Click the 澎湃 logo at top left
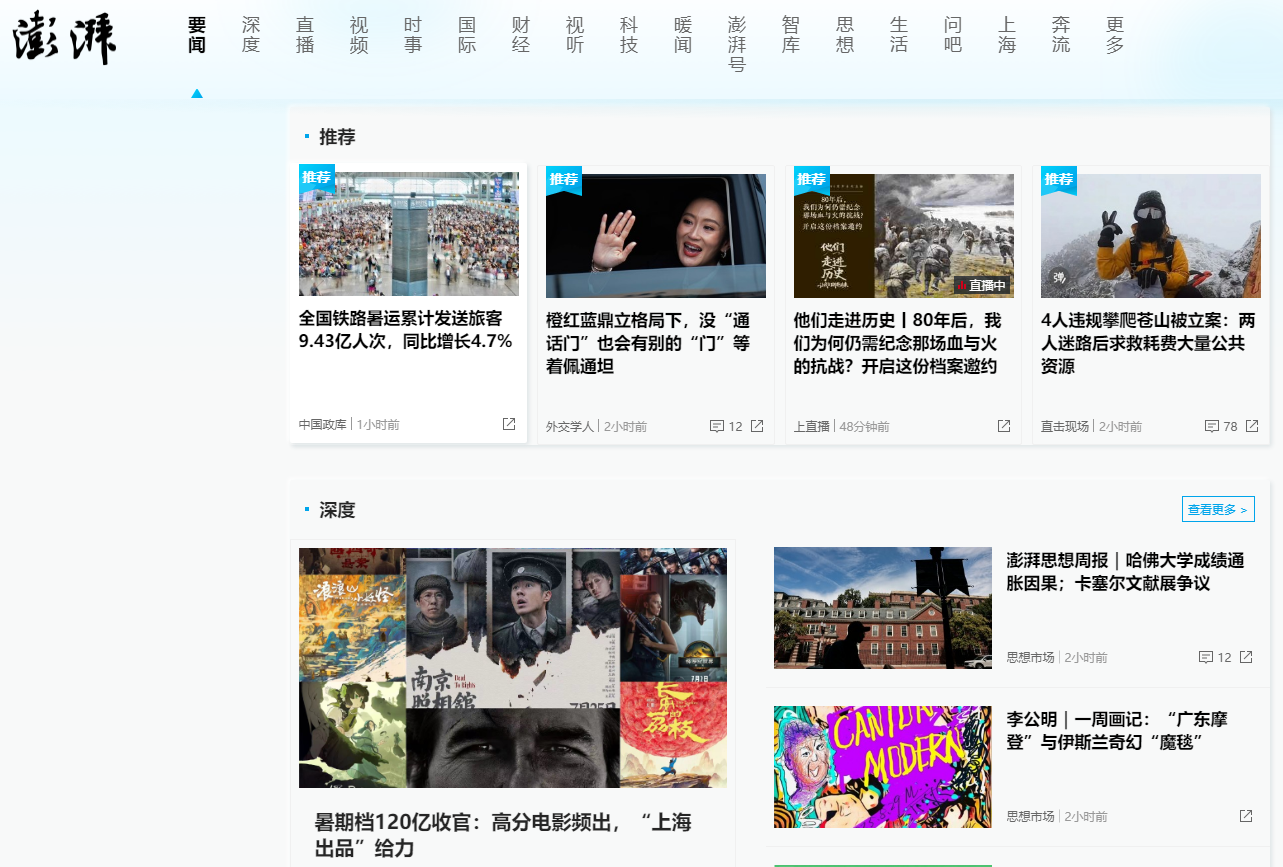The width and height of the screenshot is (1283, 867). point(65,39)
